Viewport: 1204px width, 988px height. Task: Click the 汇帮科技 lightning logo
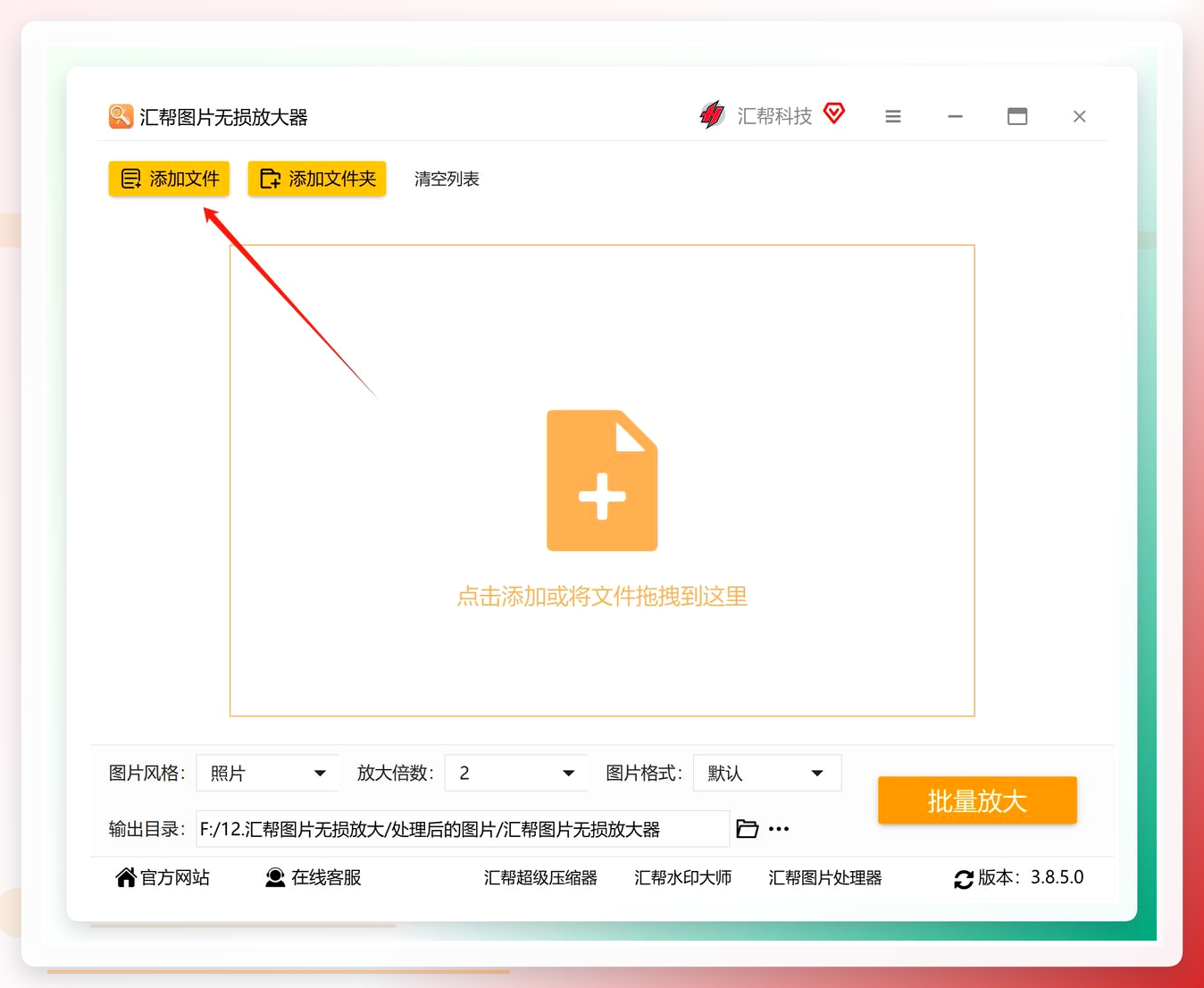tap(712, 114)
